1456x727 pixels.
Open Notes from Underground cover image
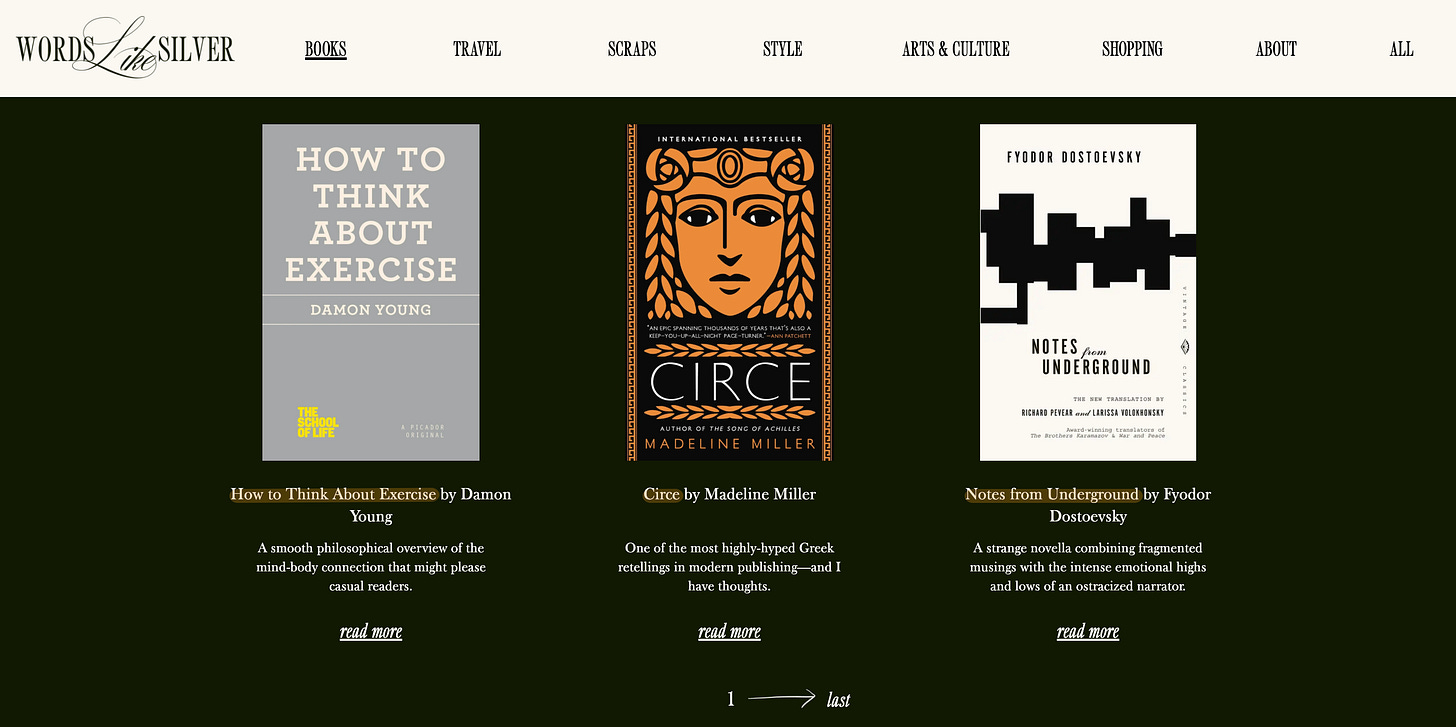pyautogui.click(x=1088, y=292)
